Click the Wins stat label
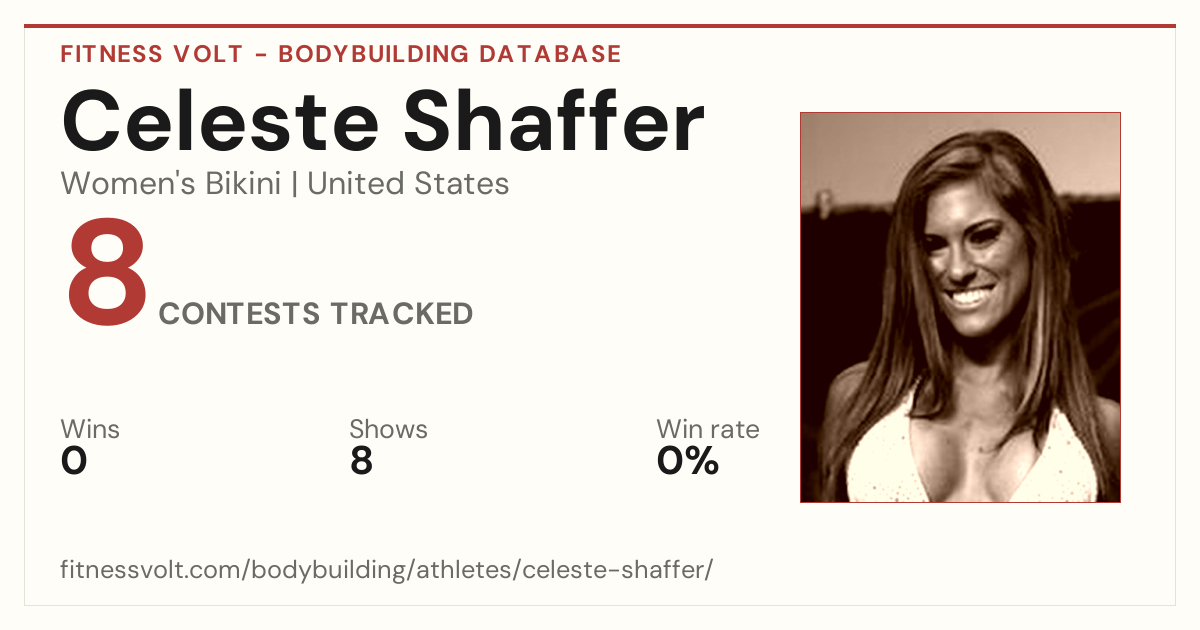Viewport: 1200px width, 630px height. 90,430
